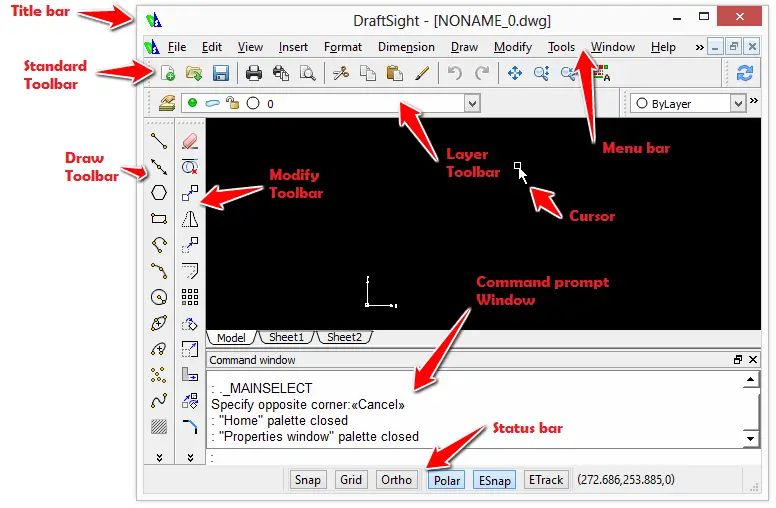Select the Offset tool in the Modify toolbar
776x508 pixels.
click(x=190, y=271)
